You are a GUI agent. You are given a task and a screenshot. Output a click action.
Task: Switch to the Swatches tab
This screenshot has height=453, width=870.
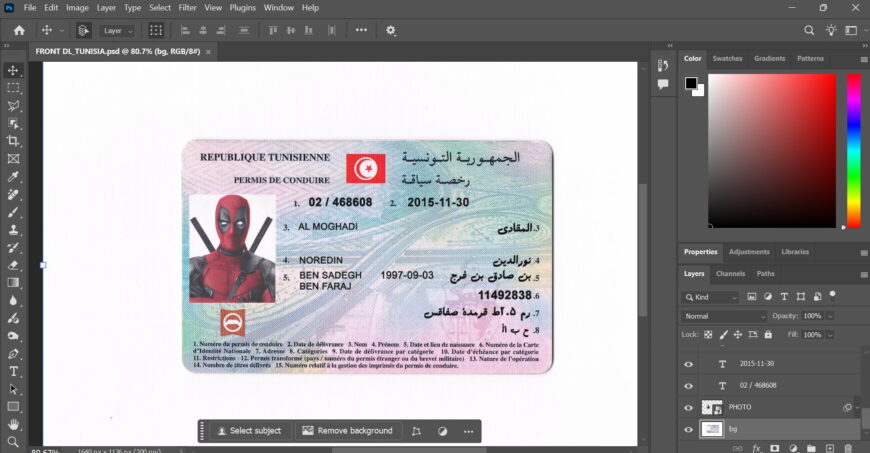coord(727,58)
